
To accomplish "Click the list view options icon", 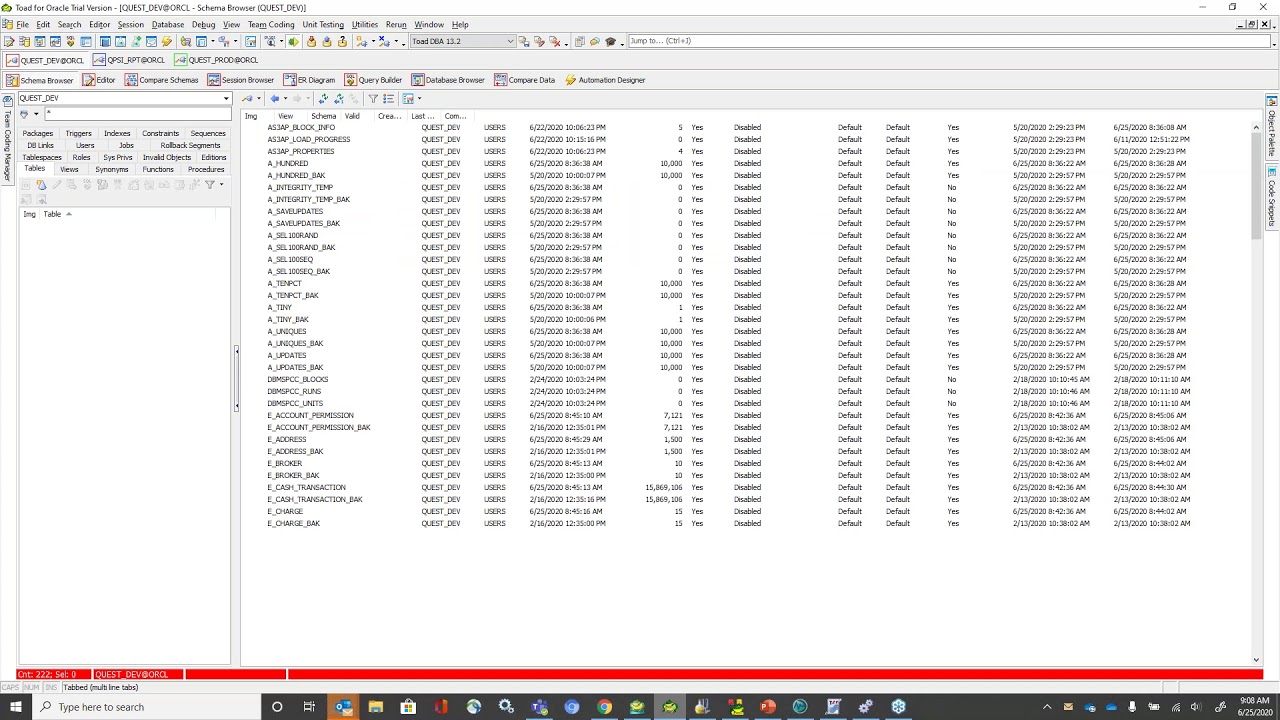I will pos(389,99).
